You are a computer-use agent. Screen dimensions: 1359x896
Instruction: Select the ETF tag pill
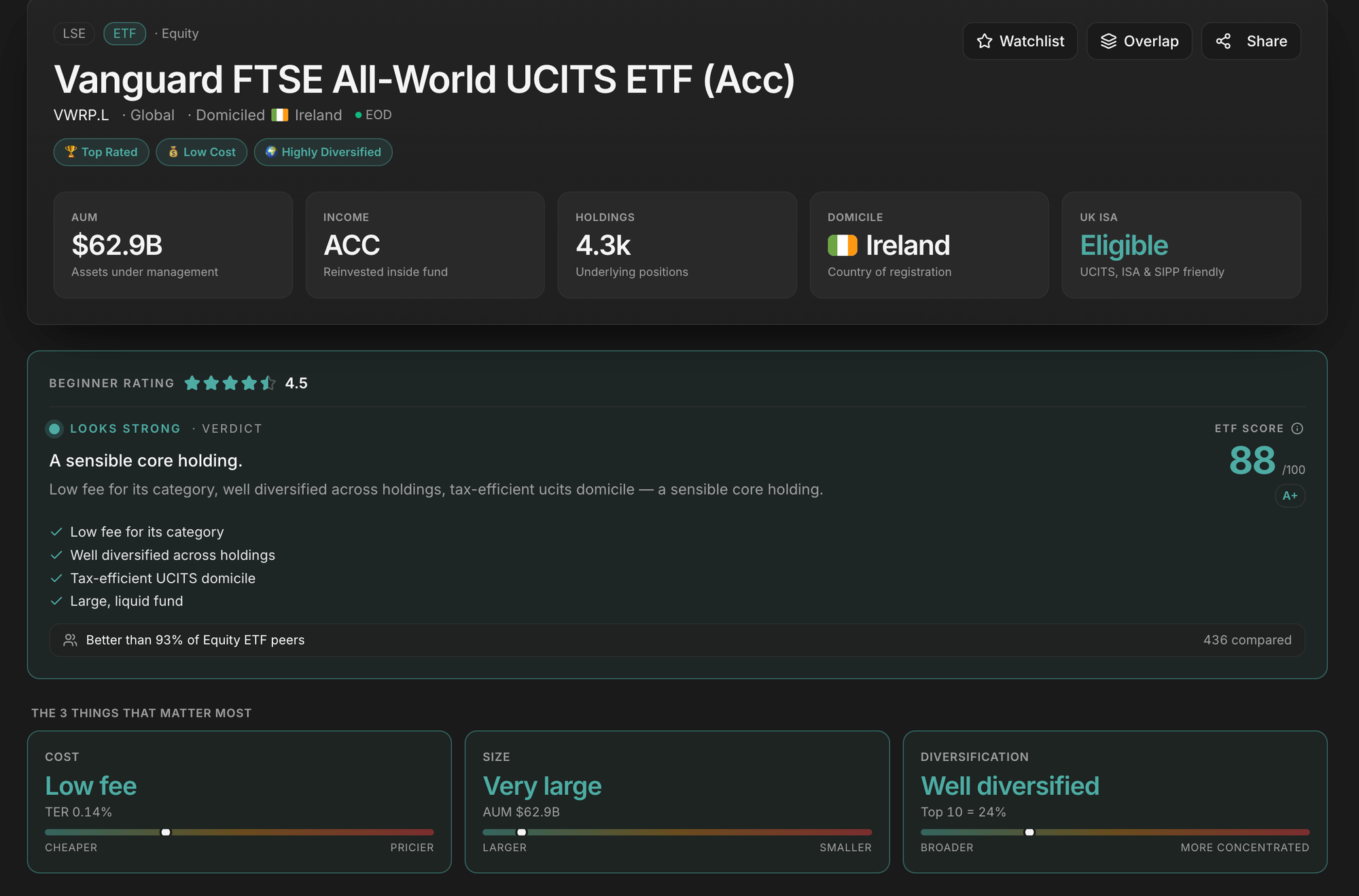pos(124,33)
